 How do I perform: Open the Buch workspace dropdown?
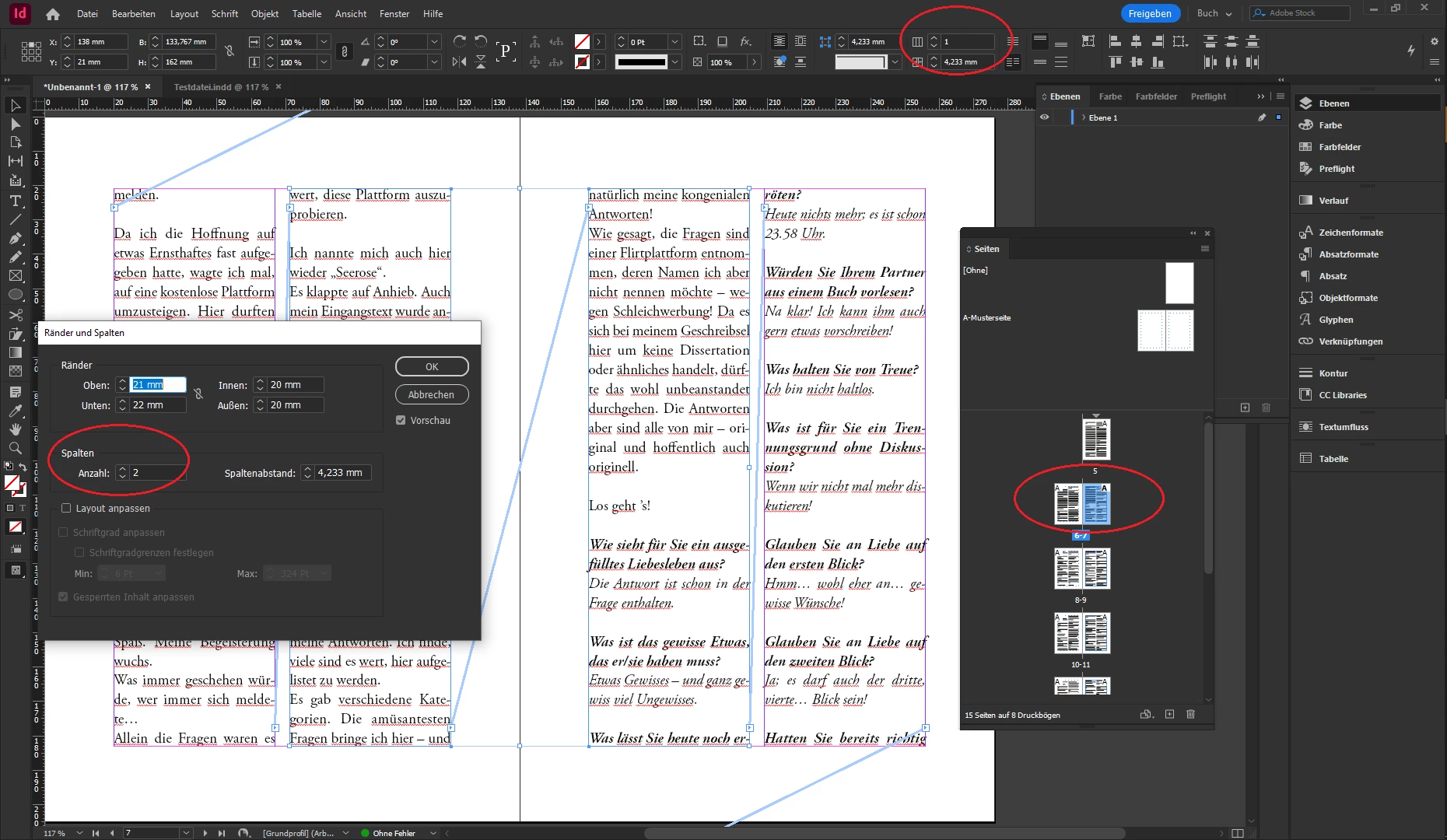click(x=1214, y=13)
